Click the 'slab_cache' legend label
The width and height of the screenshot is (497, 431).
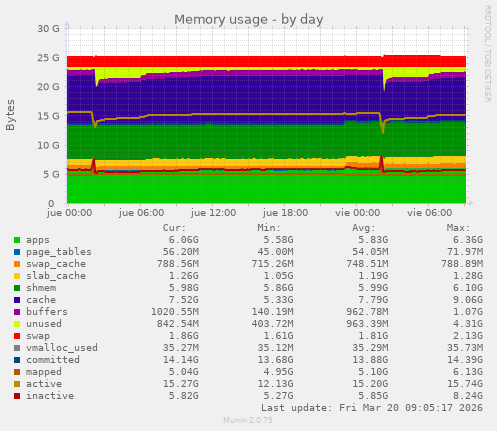(x=56, y=276)
